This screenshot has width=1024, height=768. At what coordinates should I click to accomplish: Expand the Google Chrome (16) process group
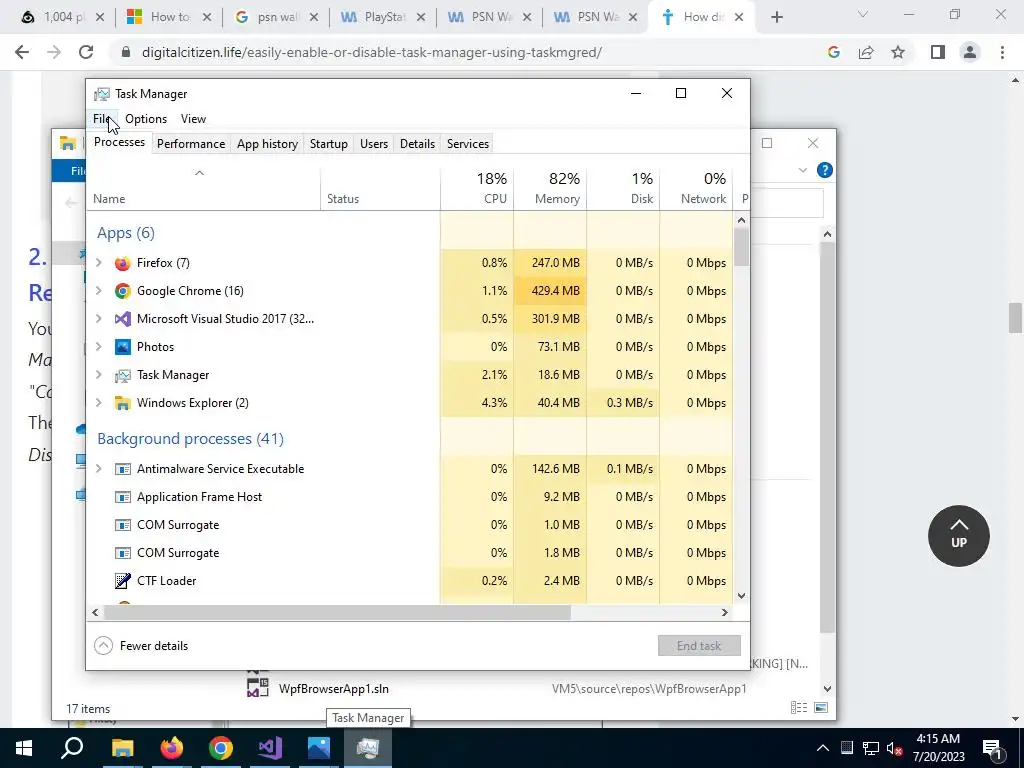[99, 291]
